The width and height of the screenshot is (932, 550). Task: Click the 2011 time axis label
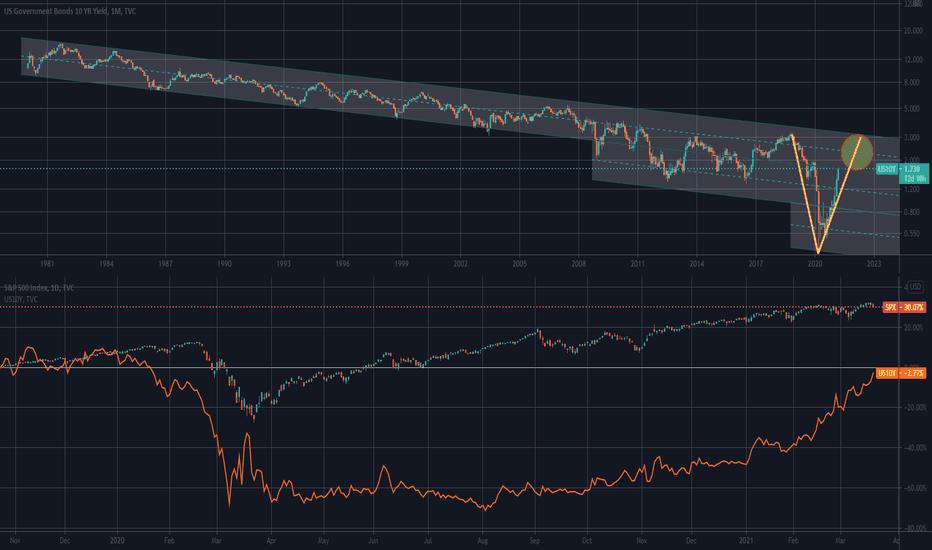637,263
